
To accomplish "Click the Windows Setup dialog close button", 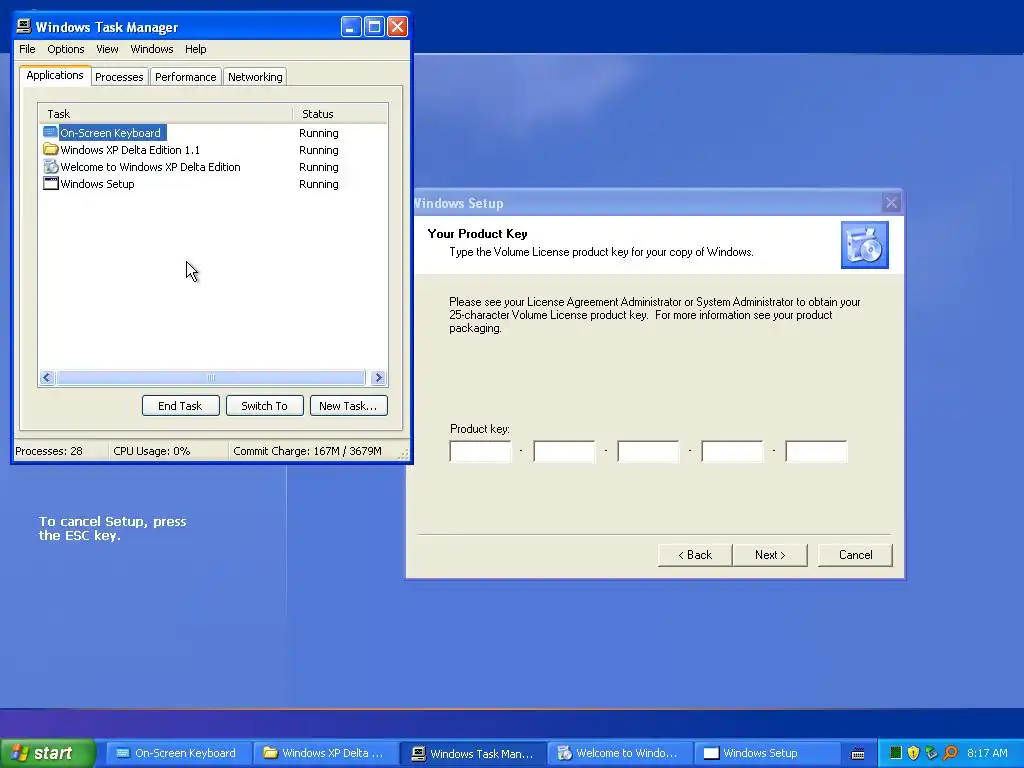I will (891, 202).
